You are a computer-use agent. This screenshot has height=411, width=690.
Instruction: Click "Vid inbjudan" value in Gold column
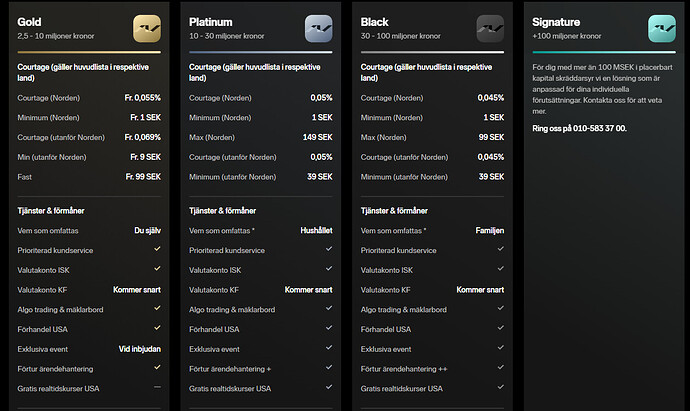tap(139, 349)
